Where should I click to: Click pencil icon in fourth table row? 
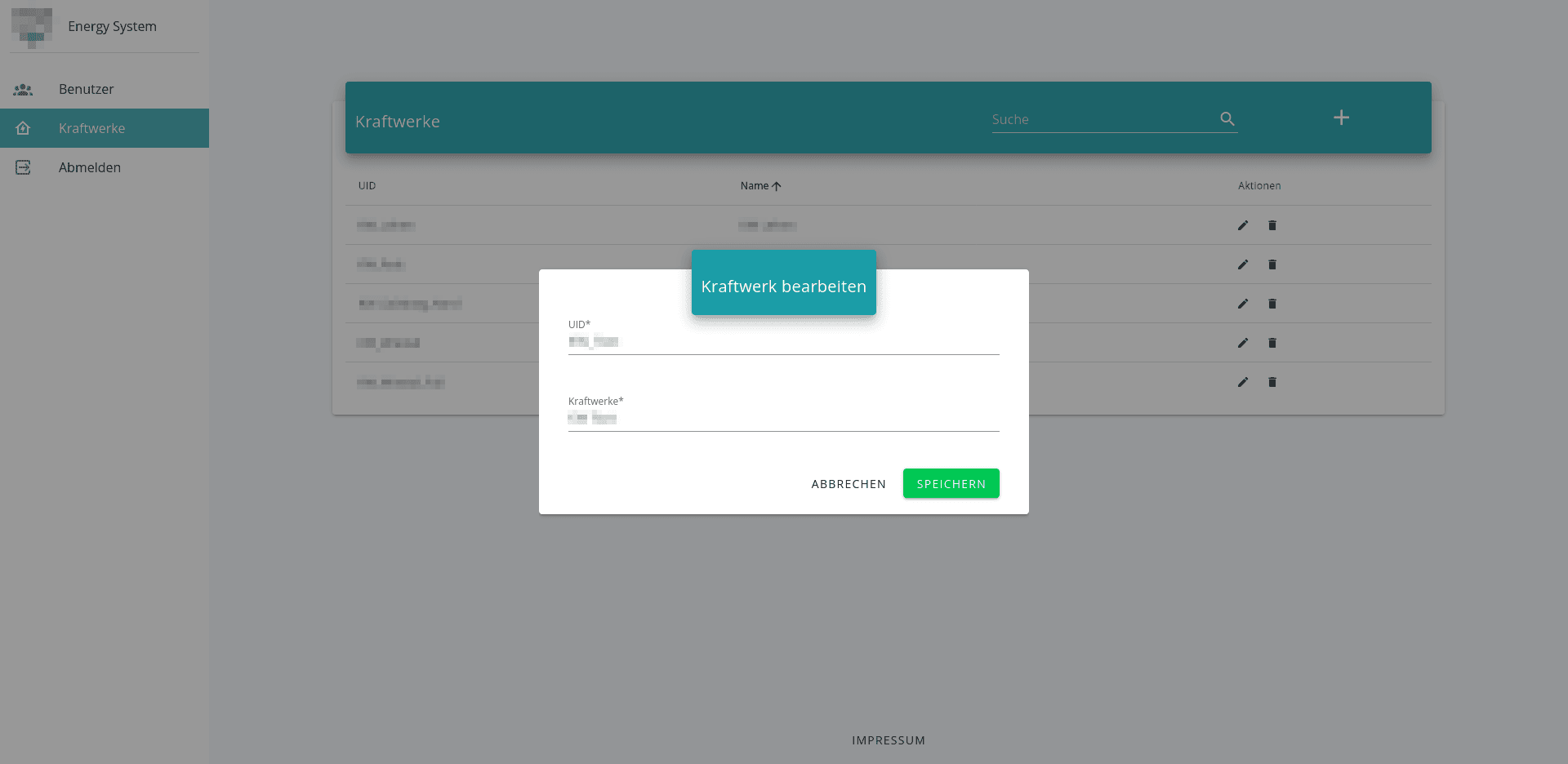pos(1242,343)
